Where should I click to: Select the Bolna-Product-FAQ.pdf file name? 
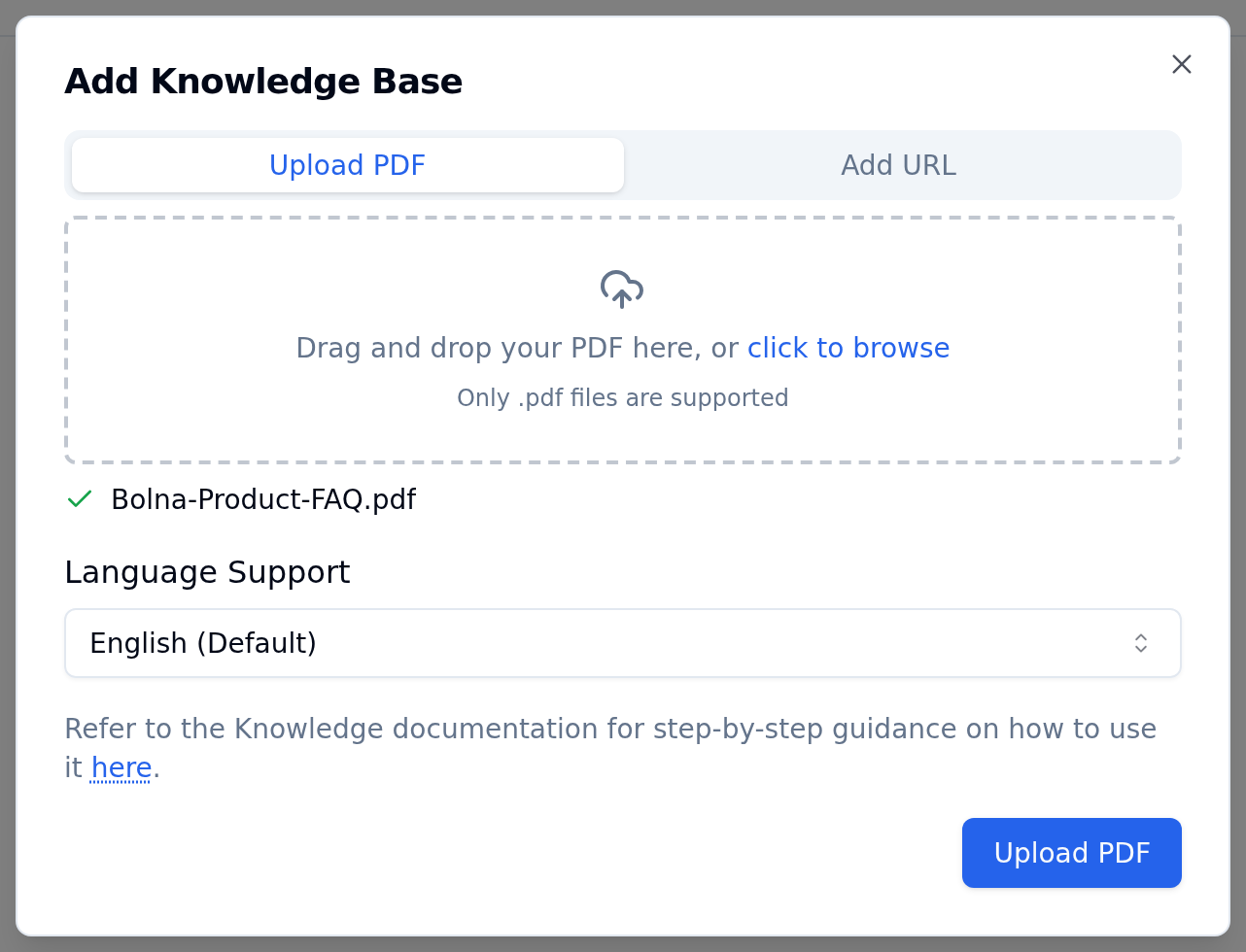[263, 499]
